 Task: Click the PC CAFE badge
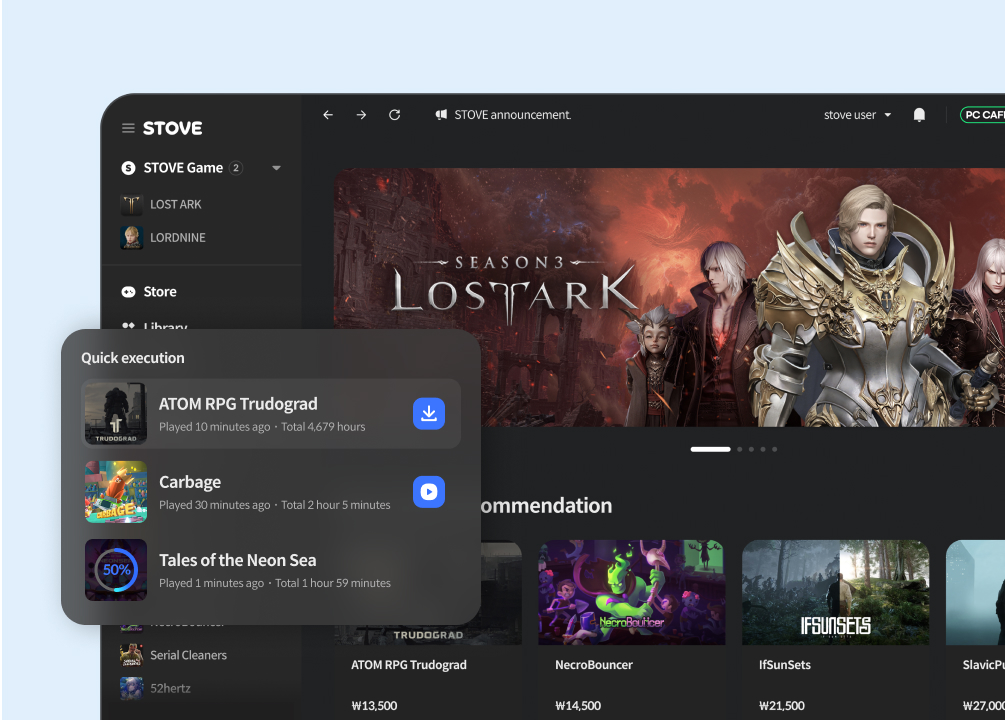tap(983, 115)
